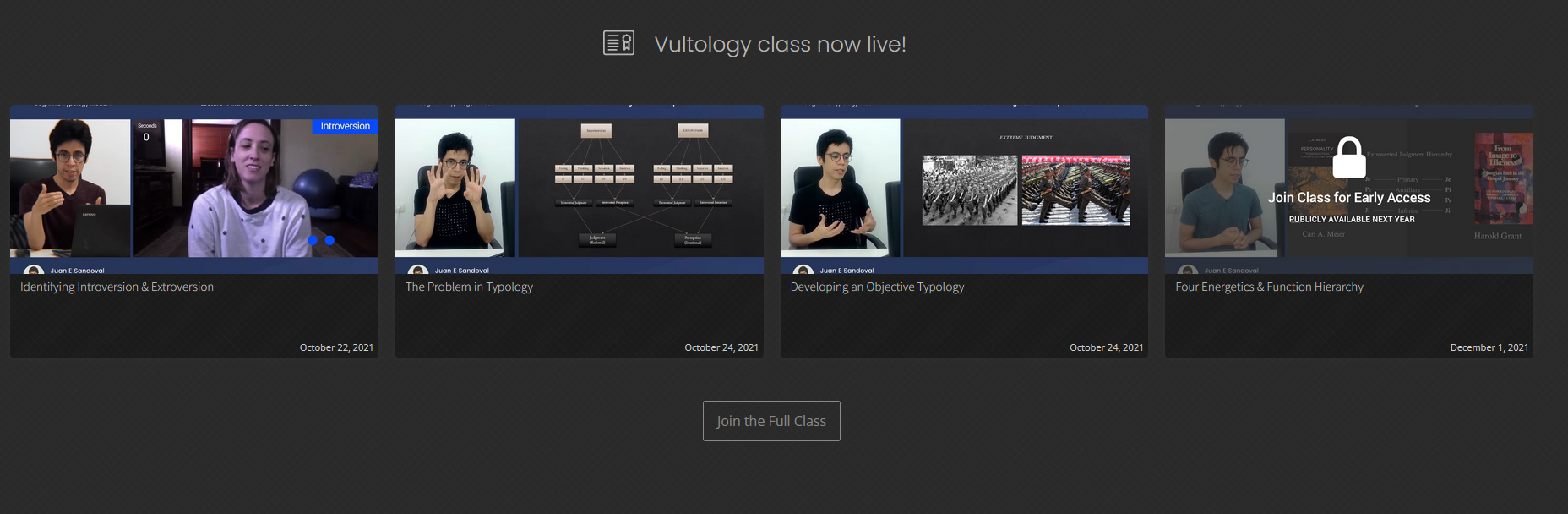
Task: Open Four Energetics & Function Hierarchy title
Action: (x=1269, y=287)
